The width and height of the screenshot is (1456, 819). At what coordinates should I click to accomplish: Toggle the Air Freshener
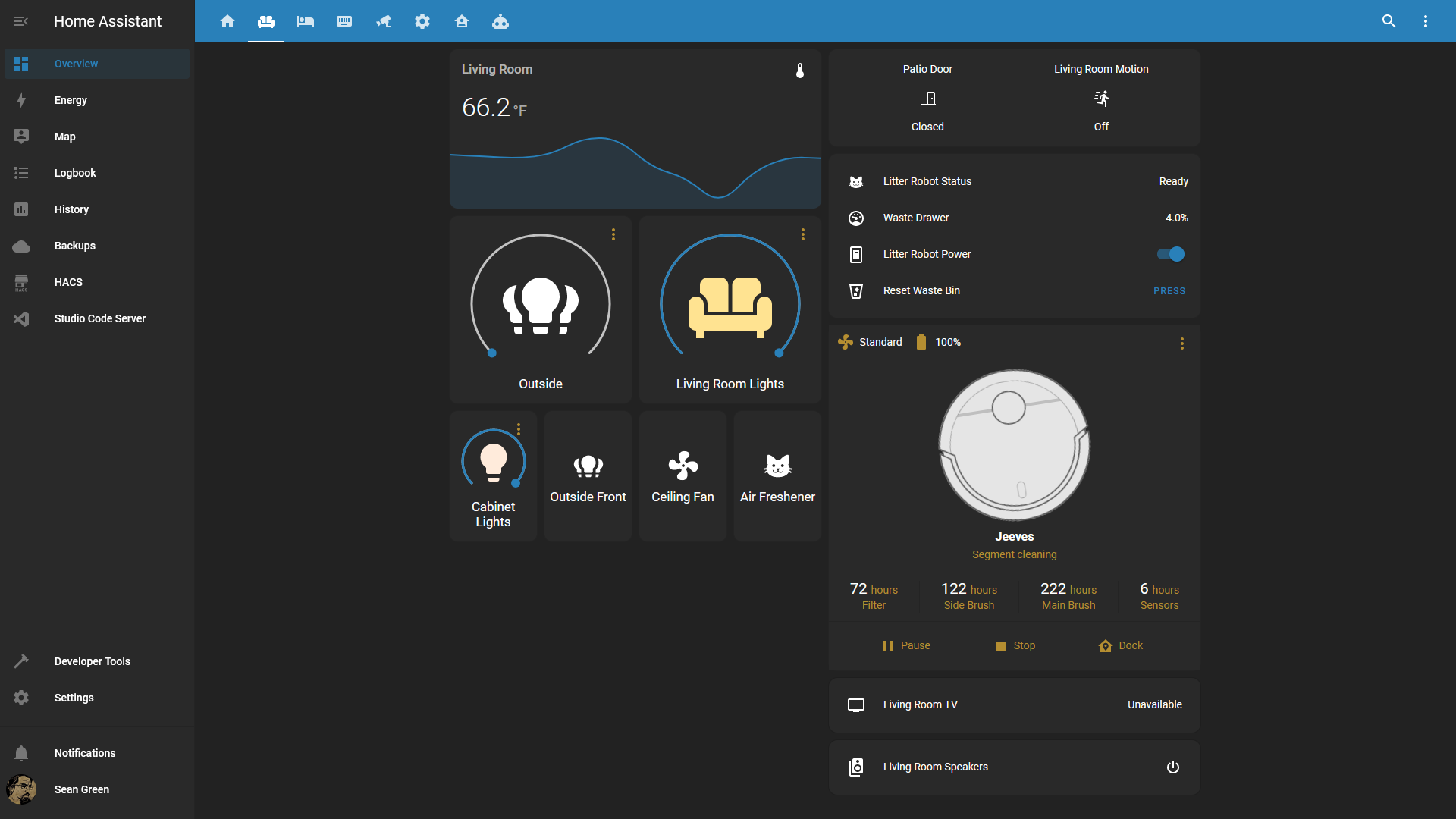pyautogui.click(x=777, y=476)
